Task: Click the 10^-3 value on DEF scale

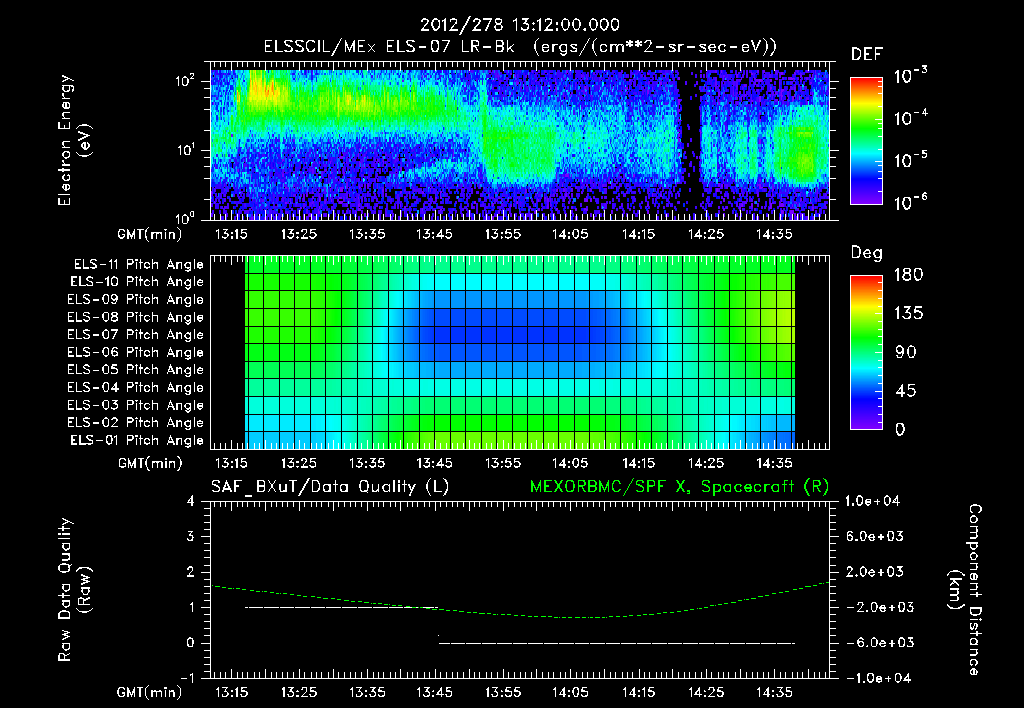Action: [910, 75]
